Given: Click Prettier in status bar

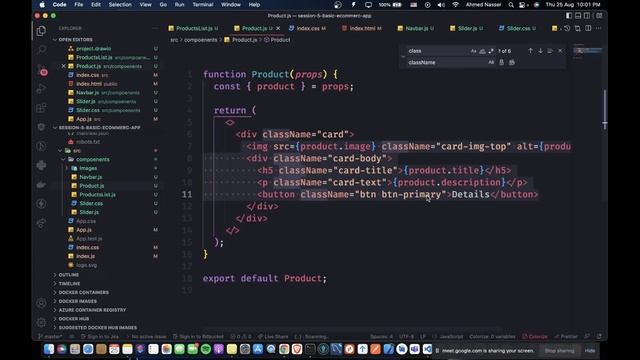Looking at the screenshot, I should 565,337.
